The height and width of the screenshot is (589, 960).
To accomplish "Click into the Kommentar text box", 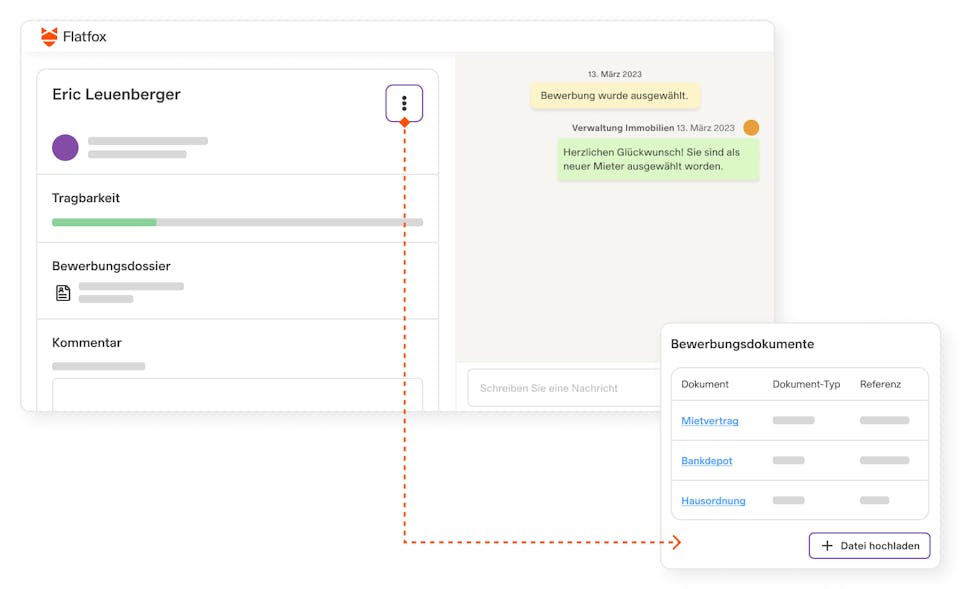I will pyautogui.click(x=237, y=394).
